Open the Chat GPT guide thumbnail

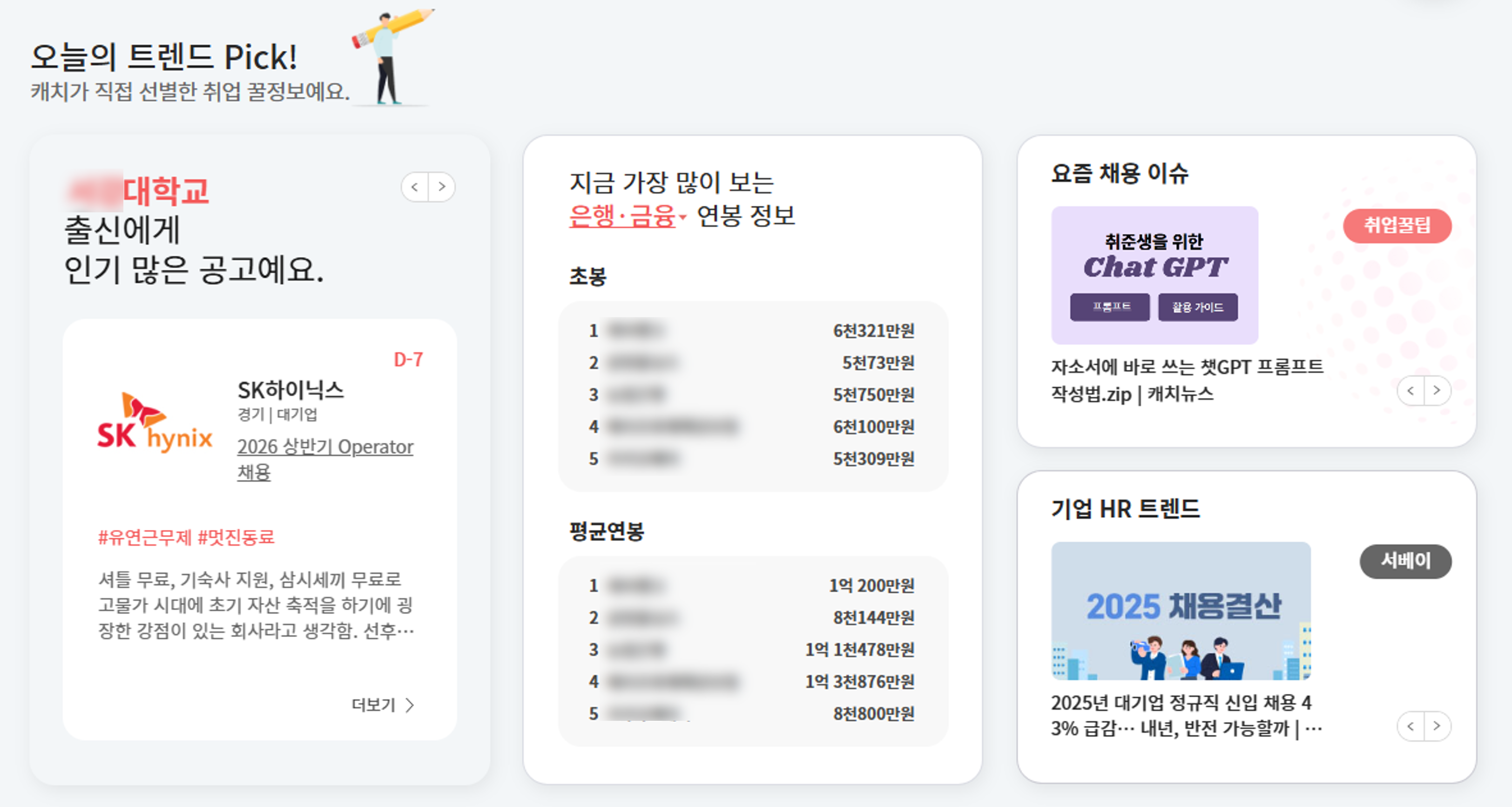point(1154,275)
